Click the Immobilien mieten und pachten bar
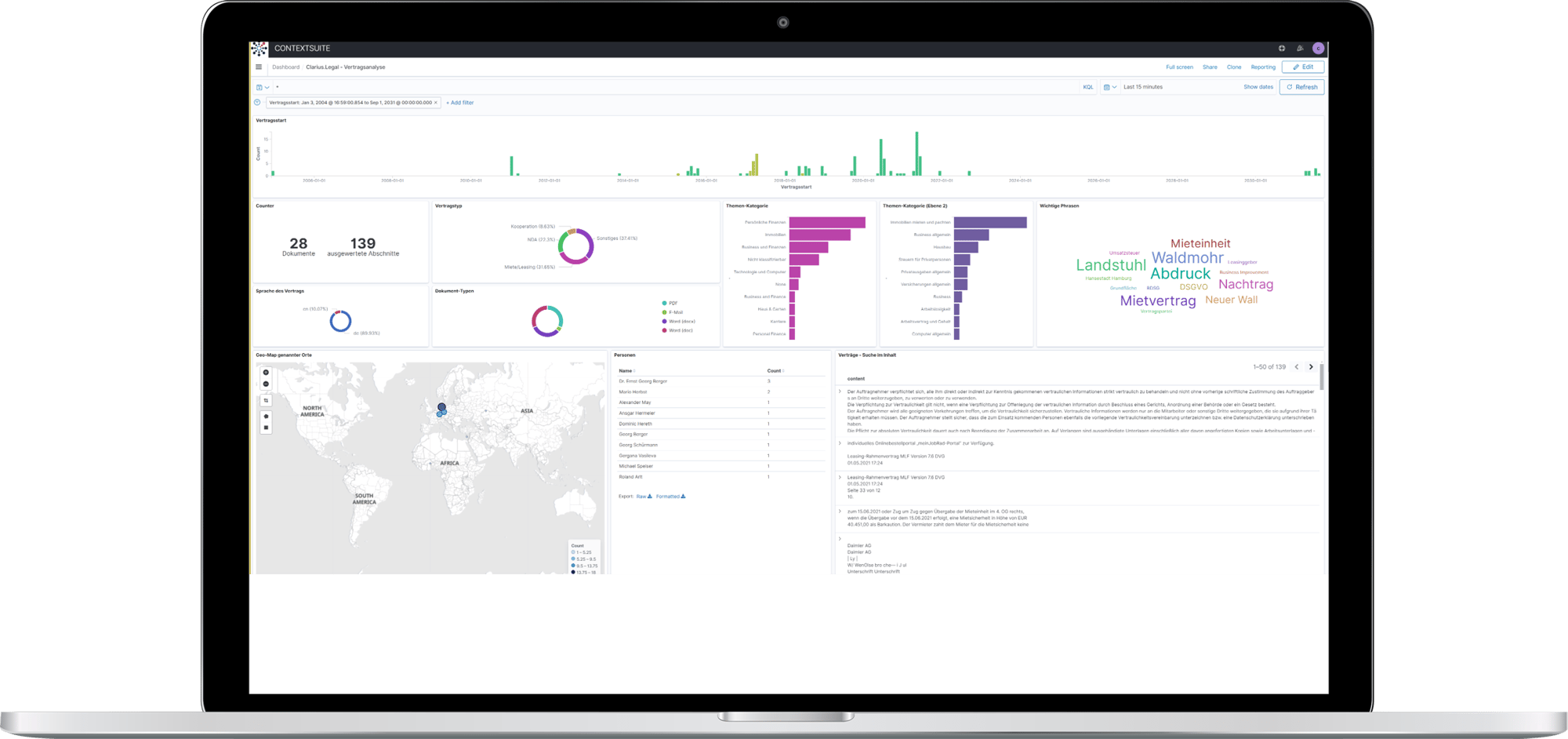Screen dimensions: 1568x739 click(990, 223)
